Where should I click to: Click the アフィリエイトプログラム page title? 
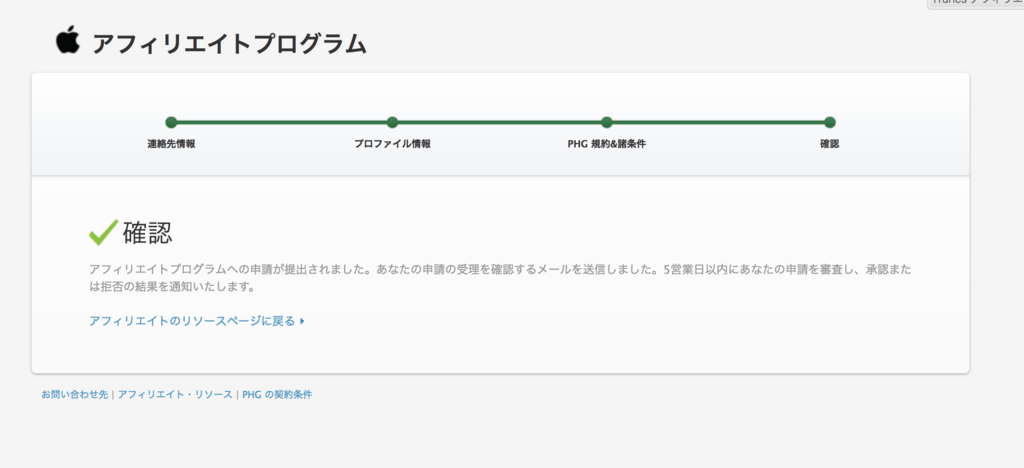coord(229,44)
